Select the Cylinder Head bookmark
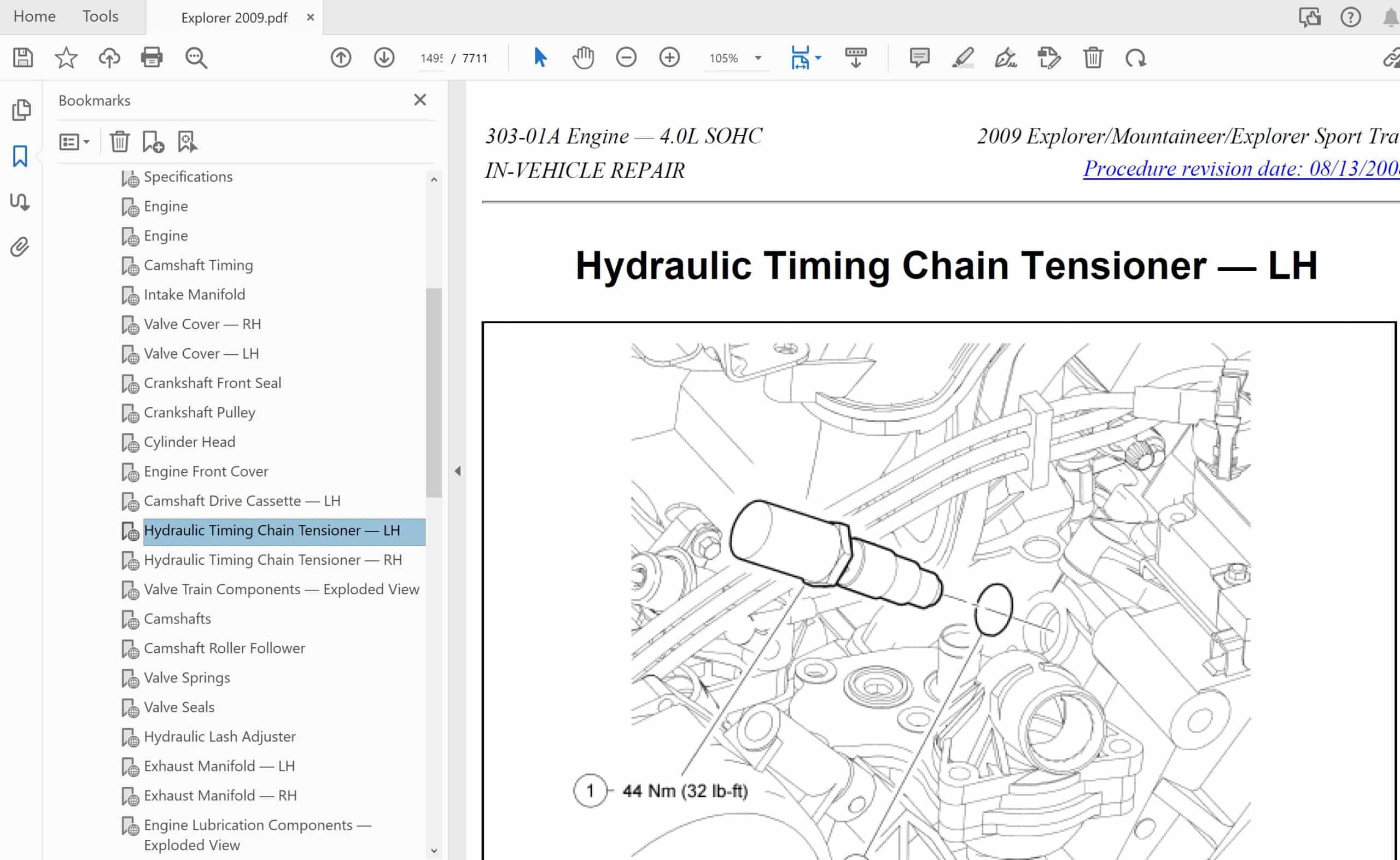This screenshot has height=860, width=1400. [x=189, y=442]
